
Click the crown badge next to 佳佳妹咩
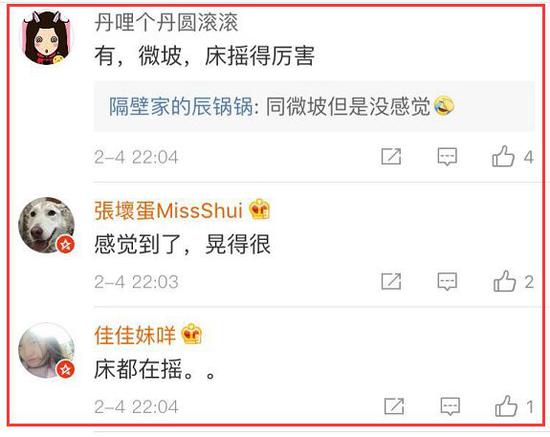click(x=192, y=334)
